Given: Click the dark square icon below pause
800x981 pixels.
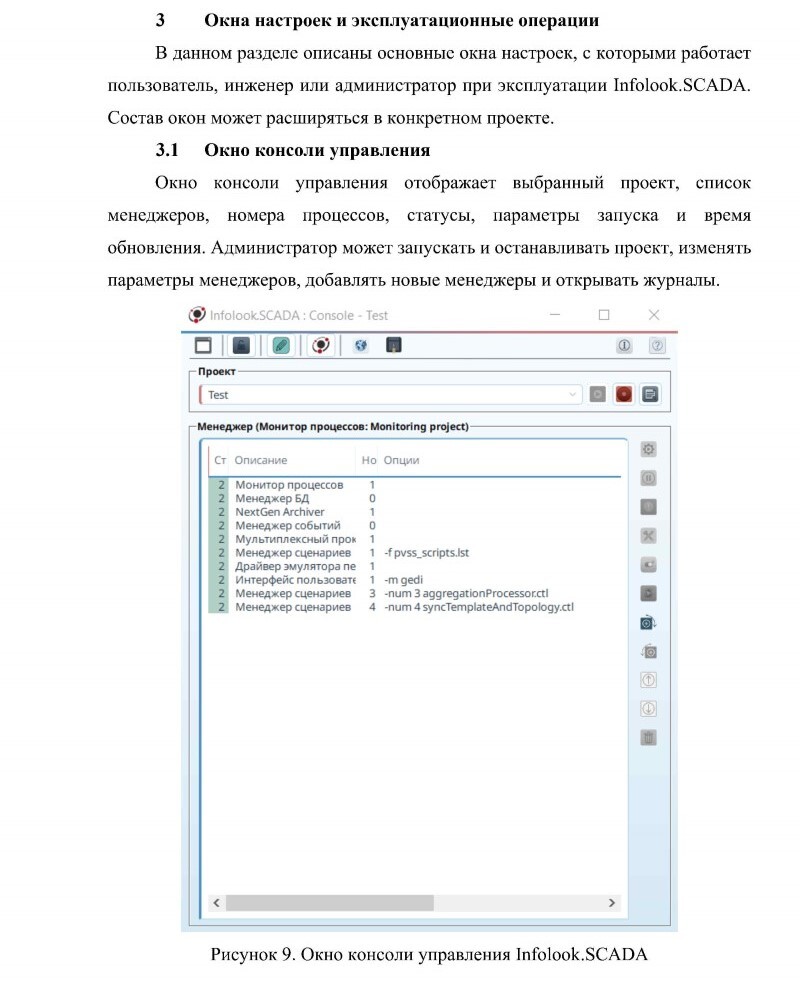Looking at the screenshot, I should pyautogui.click(x=649, y=507).
